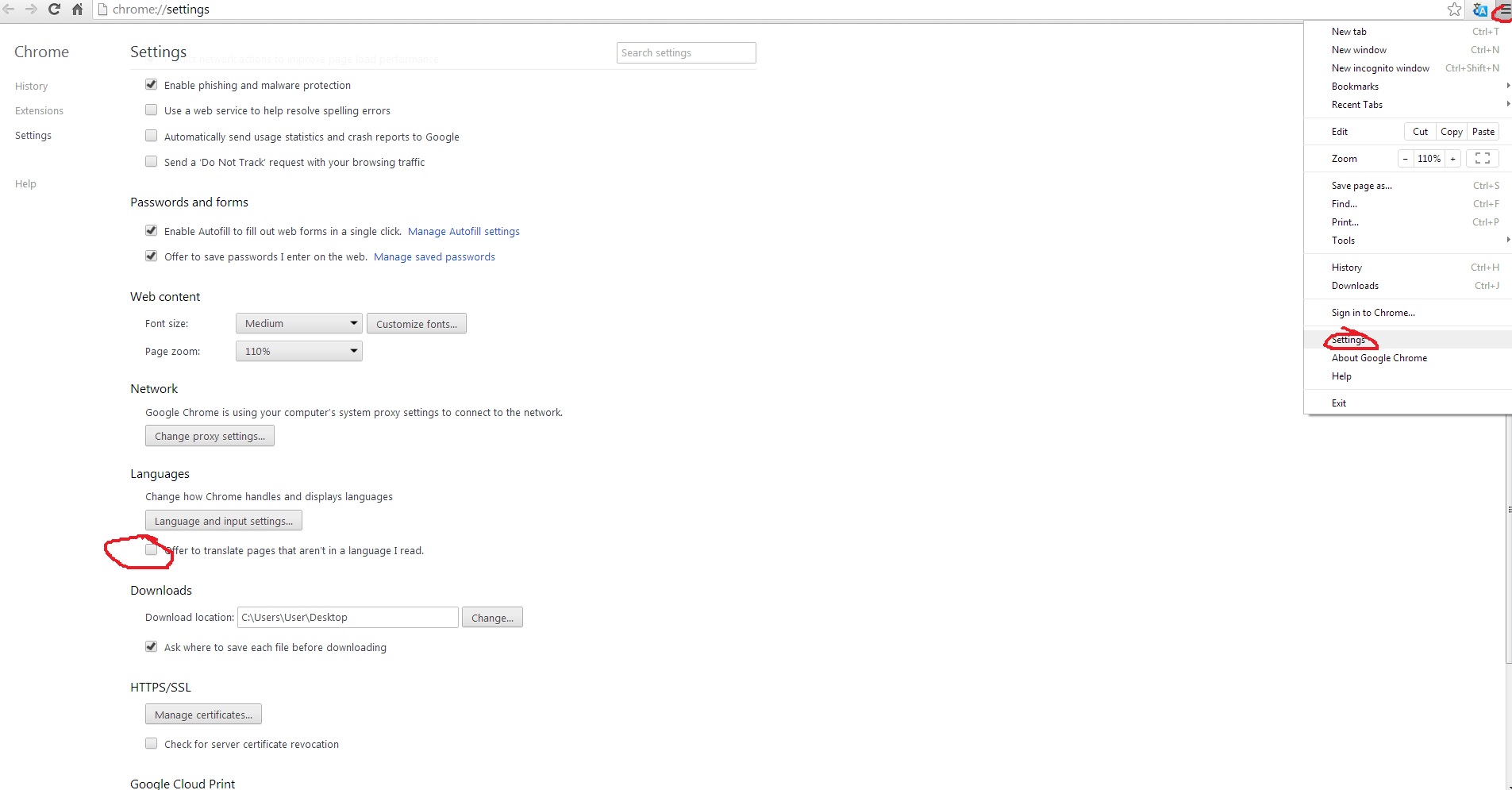
Task: Click the Cut button in Edit row
Action: click(1420, 132)
